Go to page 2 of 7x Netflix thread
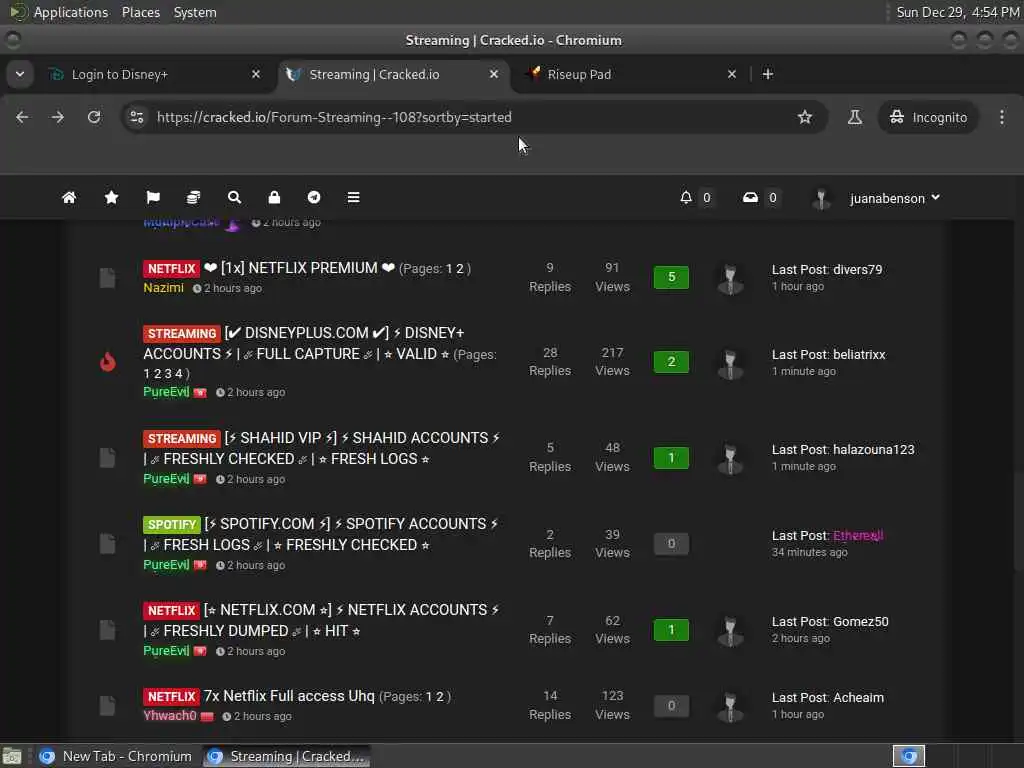1024x768 pixels. pos(440,697)
